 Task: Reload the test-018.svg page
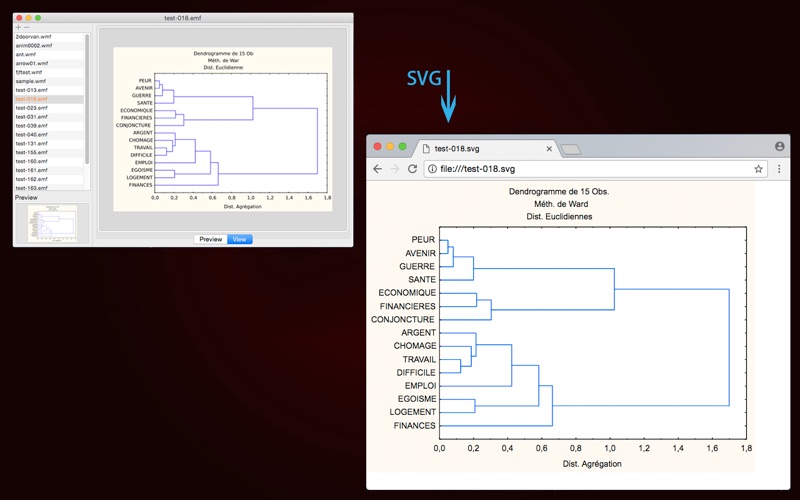click(412, 169)
